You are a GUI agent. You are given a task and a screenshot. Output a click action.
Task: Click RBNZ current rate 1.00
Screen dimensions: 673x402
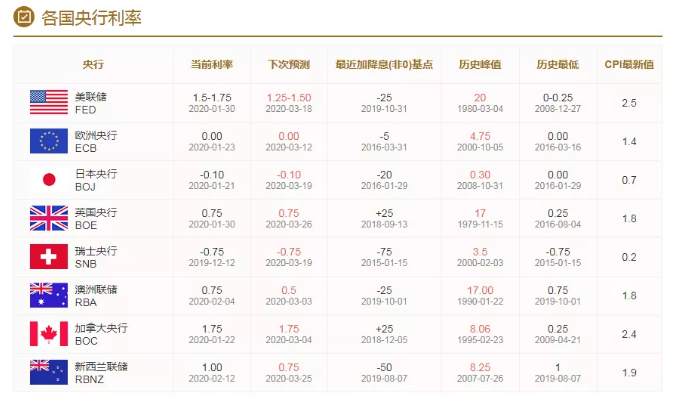point(212,368)
